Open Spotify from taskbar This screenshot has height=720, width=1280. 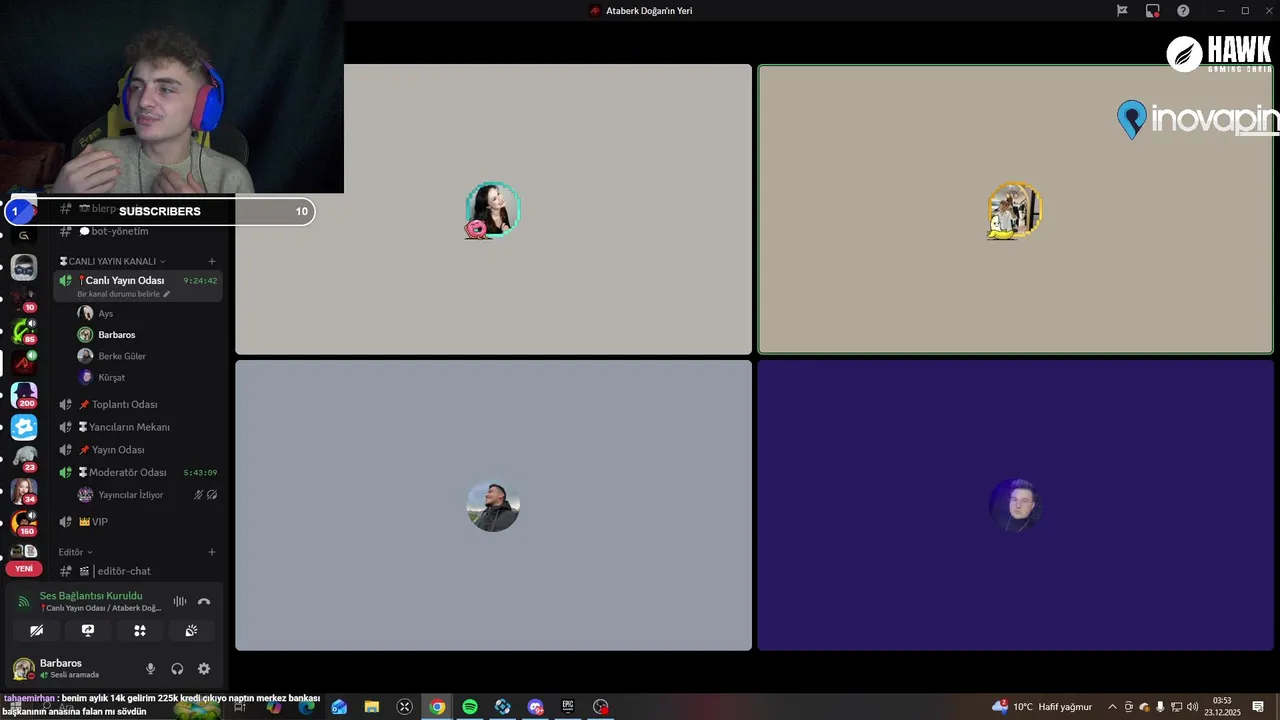(470, 707)
